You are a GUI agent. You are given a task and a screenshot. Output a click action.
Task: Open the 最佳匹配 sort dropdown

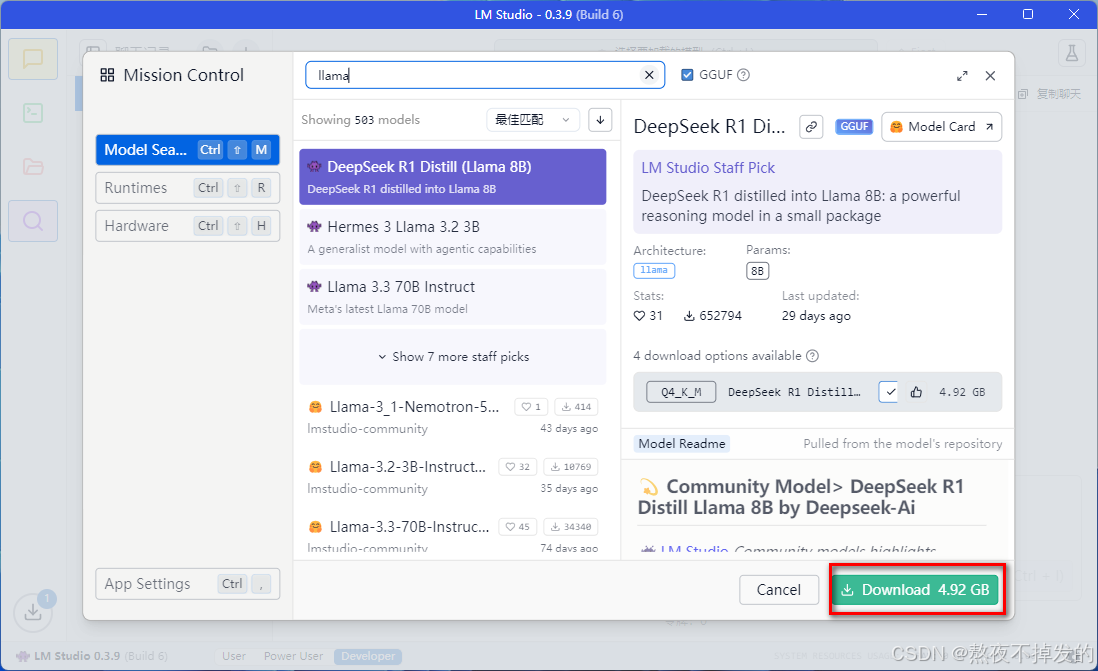tap(533, 120)
